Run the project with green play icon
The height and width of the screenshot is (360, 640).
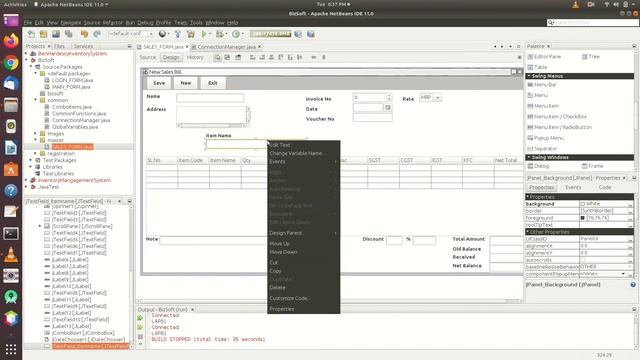(x=204, y=34)
